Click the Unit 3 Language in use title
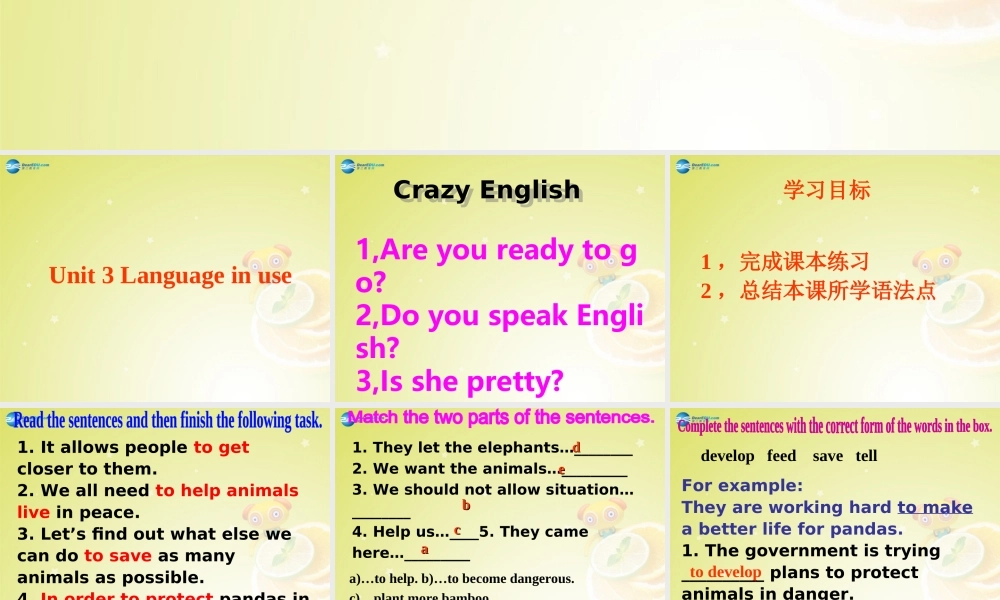Screen dimensions: 1000x600 168,276
